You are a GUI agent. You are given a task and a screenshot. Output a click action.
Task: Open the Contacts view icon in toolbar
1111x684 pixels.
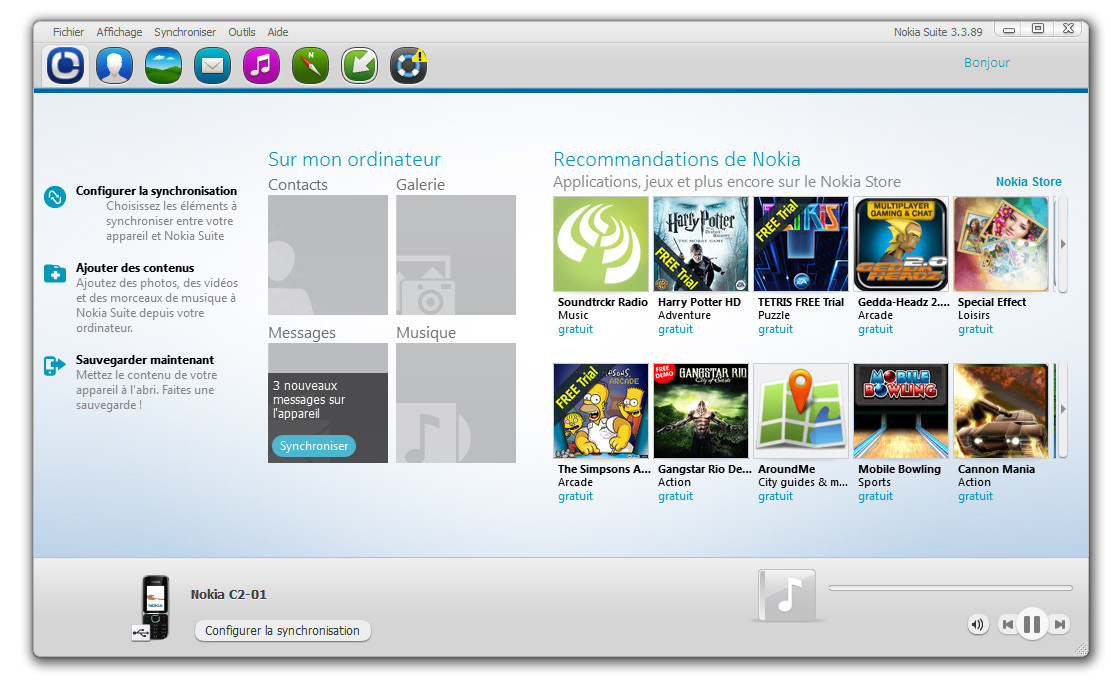tap(114, 66)
